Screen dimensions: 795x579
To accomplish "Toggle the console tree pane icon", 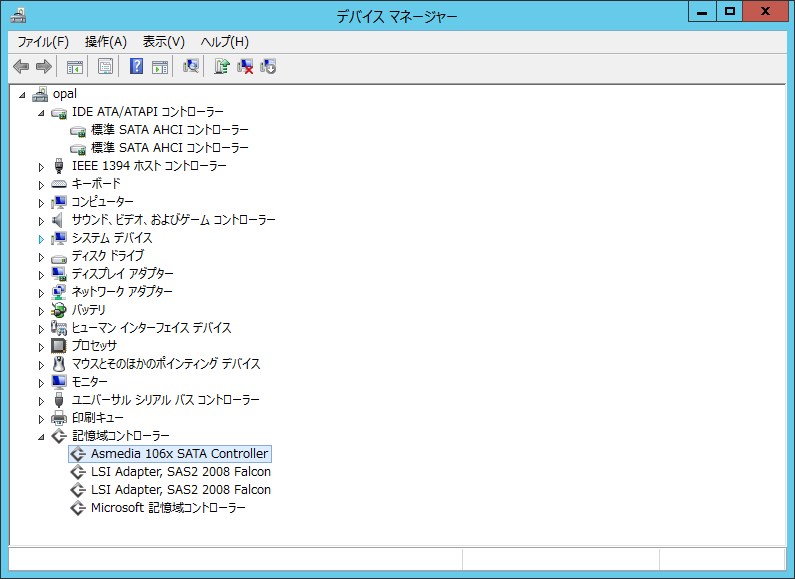I will pyautogui.click(x=75, y=66).
